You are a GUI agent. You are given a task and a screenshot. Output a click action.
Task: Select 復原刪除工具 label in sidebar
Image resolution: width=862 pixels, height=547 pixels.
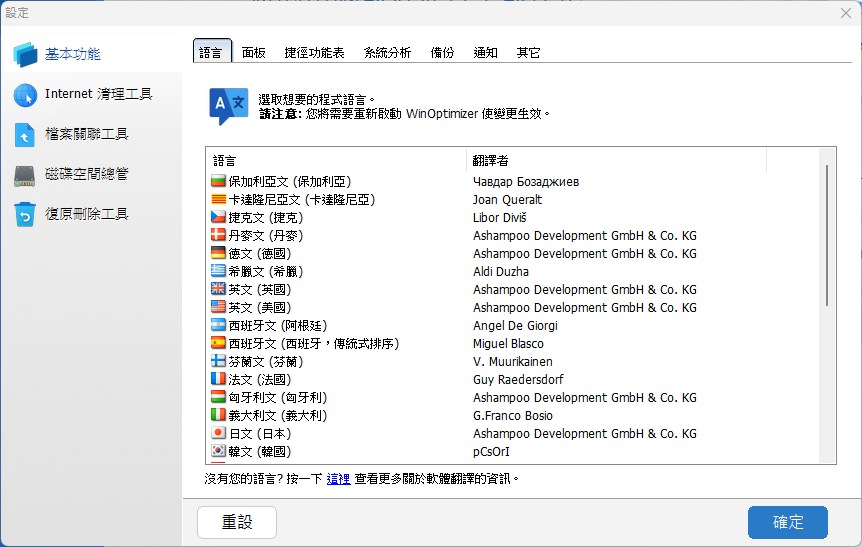(x=87, y=214)
